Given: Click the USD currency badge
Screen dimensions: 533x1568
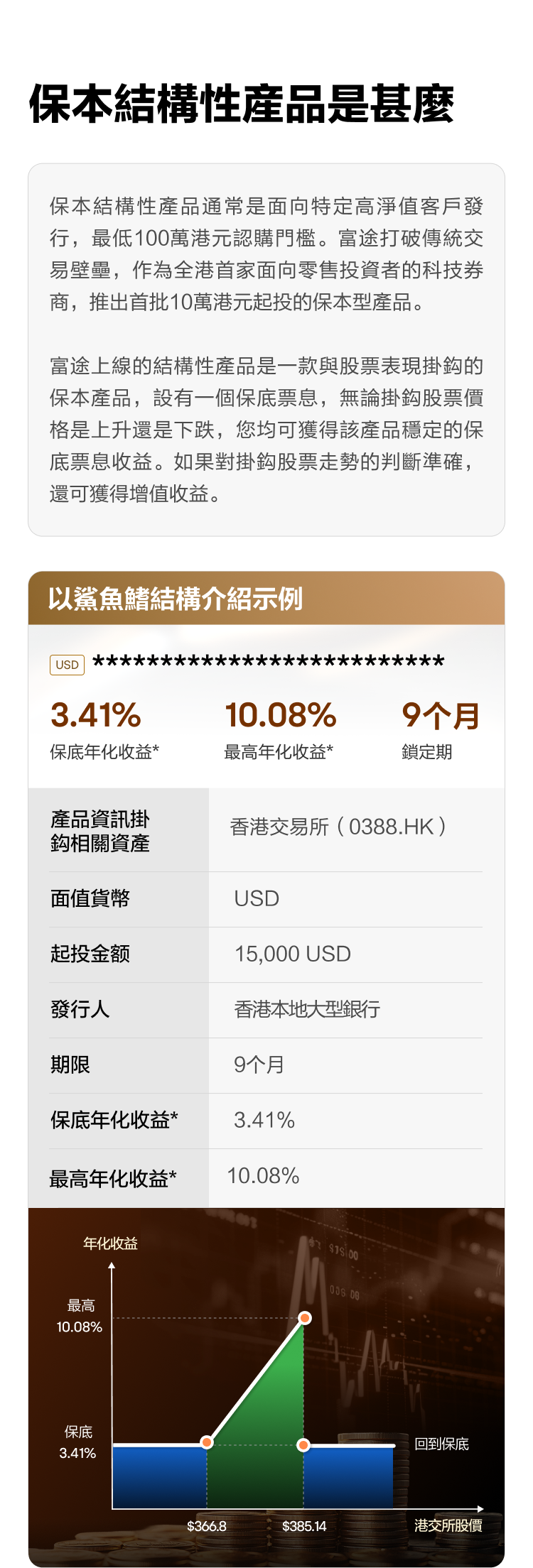Looking at the screenshot, I should tap(67, 665).
